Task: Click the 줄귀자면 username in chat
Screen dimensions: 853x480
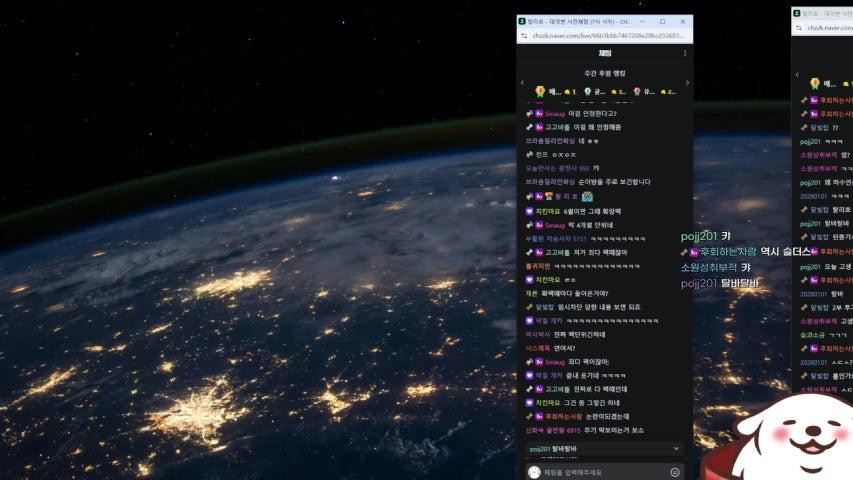Action: click(537, 266)
